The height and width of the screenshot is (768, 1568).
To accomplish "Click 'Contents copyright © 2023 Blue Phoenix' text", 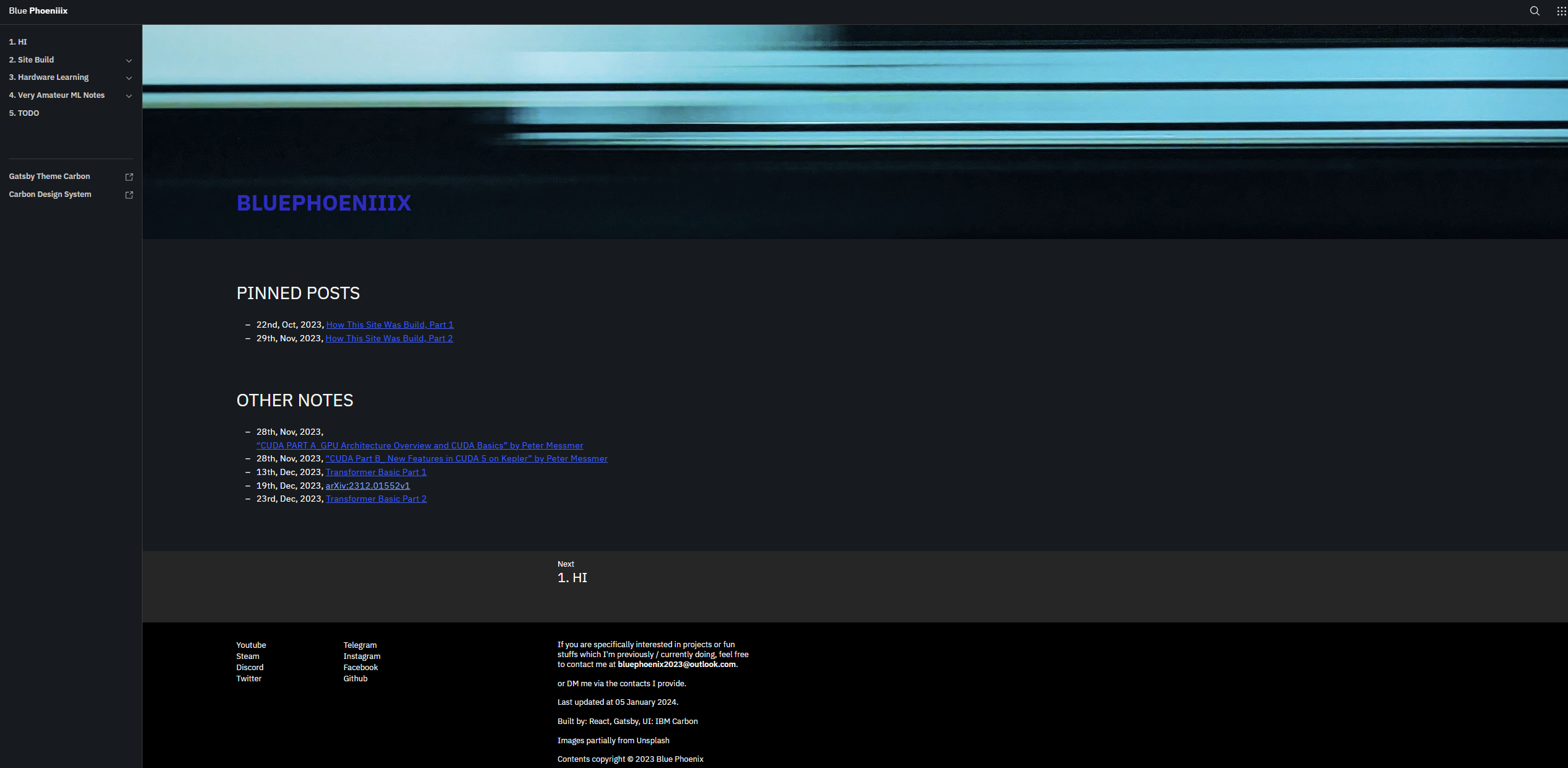I will 631,759.
